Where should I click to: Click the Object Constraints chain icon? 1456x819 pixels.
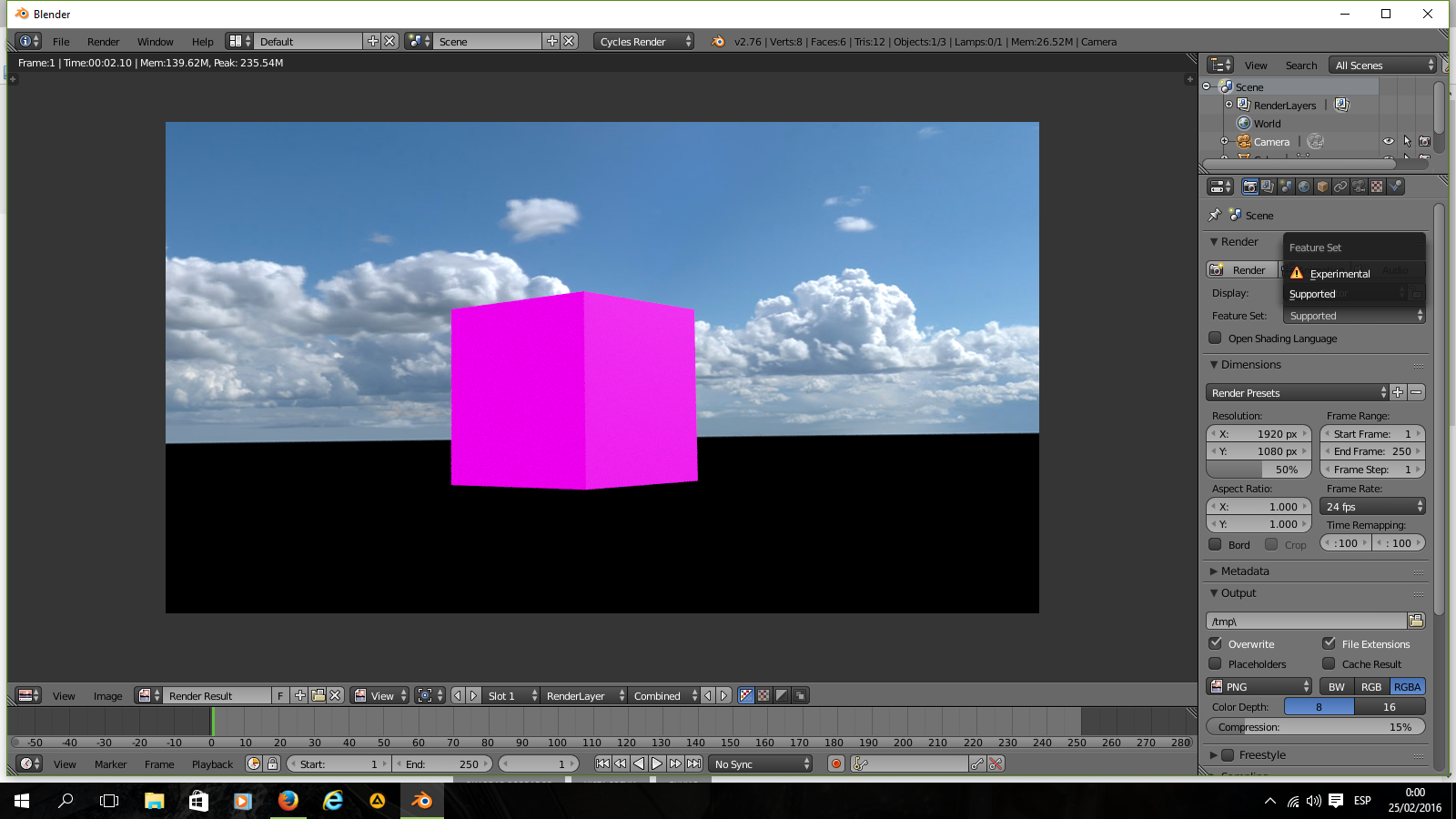pos(1340,187)
